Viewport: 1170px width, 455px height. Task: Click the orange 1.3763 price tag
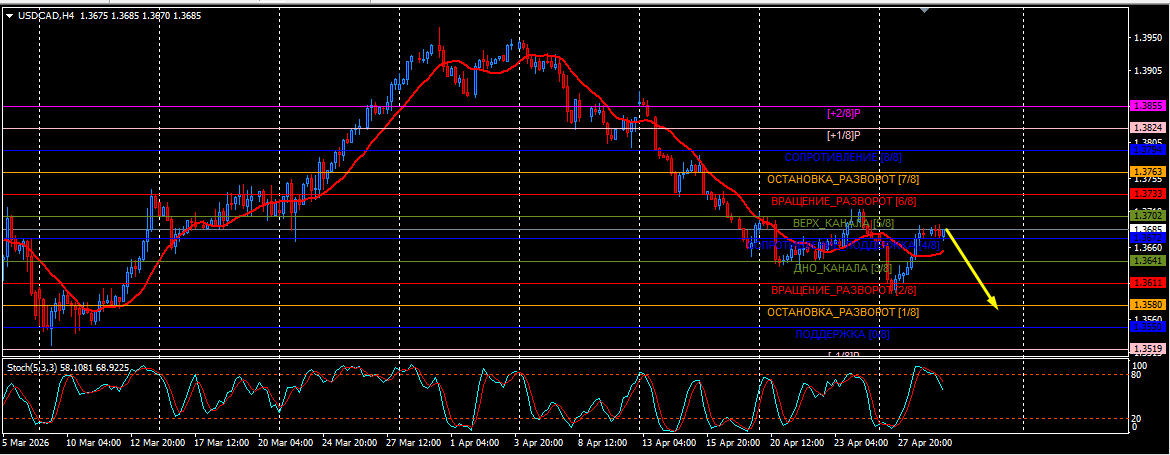pos(1148,172)
